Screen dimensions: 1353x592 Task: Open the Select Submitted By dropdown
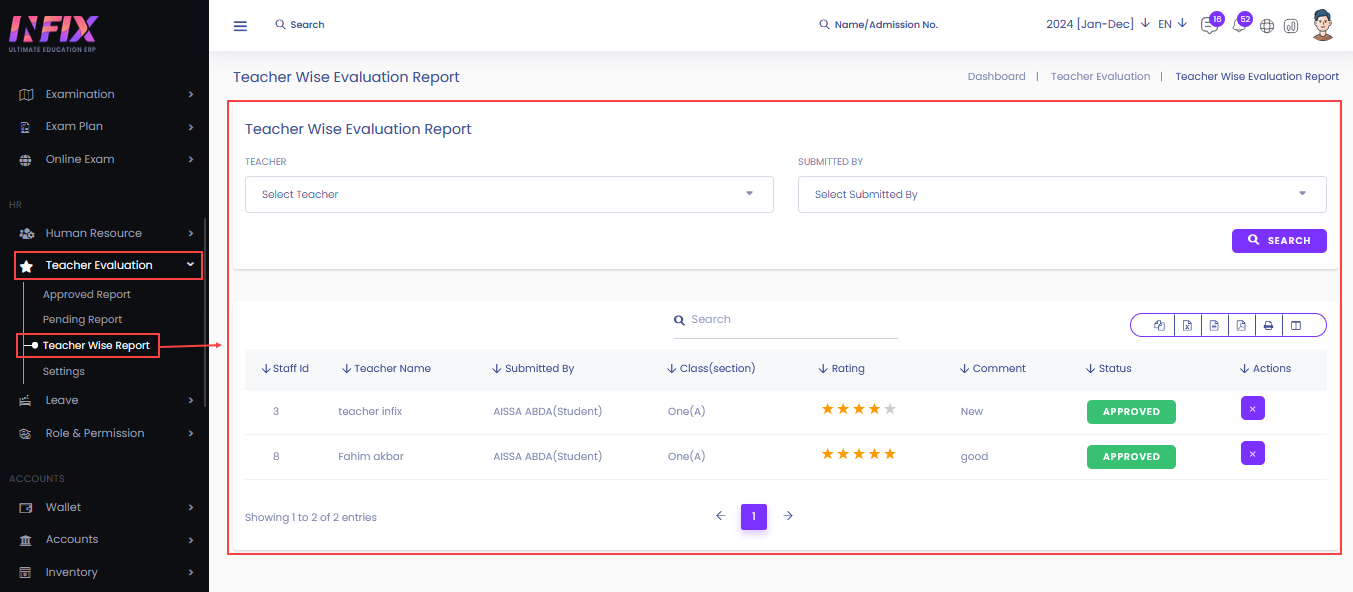point(1062,194)
